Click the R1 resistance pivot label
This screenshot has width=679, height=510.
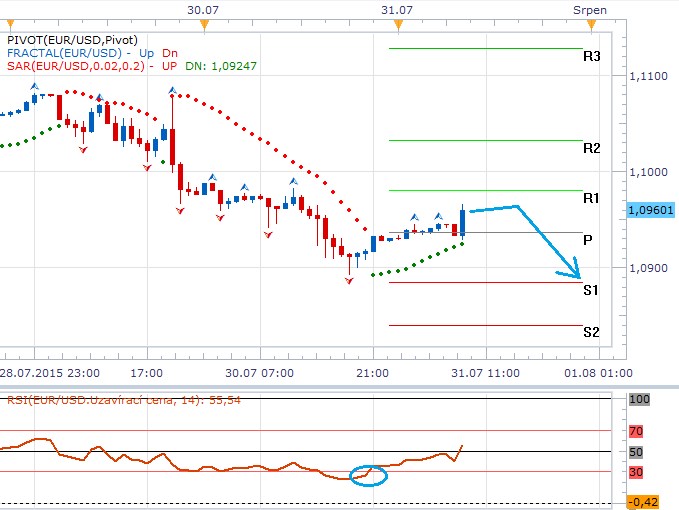tap(591, 198)
